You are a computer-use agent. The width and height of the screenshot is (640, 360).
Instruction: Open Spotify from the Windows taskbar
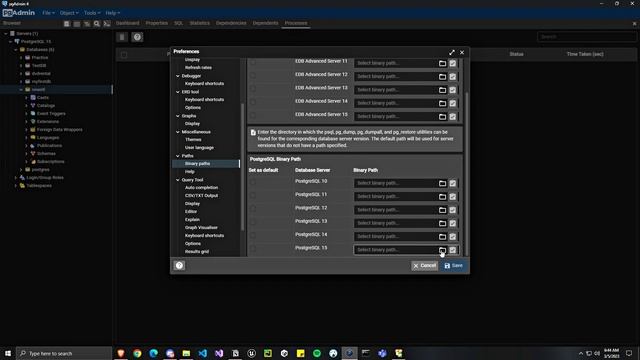pos(317,353)
